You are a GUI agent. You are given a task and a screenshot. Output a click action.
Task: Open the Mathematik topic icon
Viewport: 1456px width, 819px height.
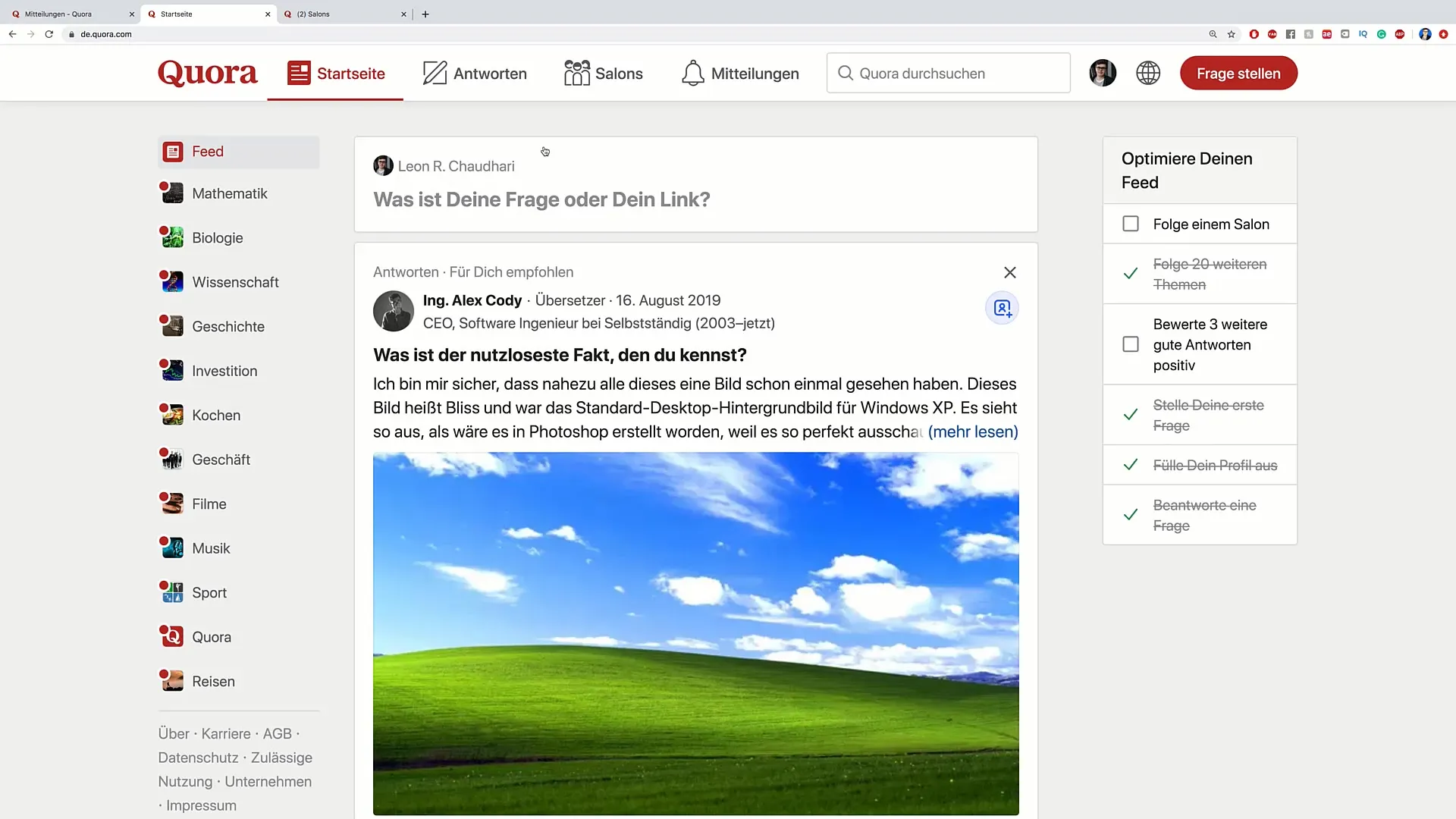tap(172, 193)
